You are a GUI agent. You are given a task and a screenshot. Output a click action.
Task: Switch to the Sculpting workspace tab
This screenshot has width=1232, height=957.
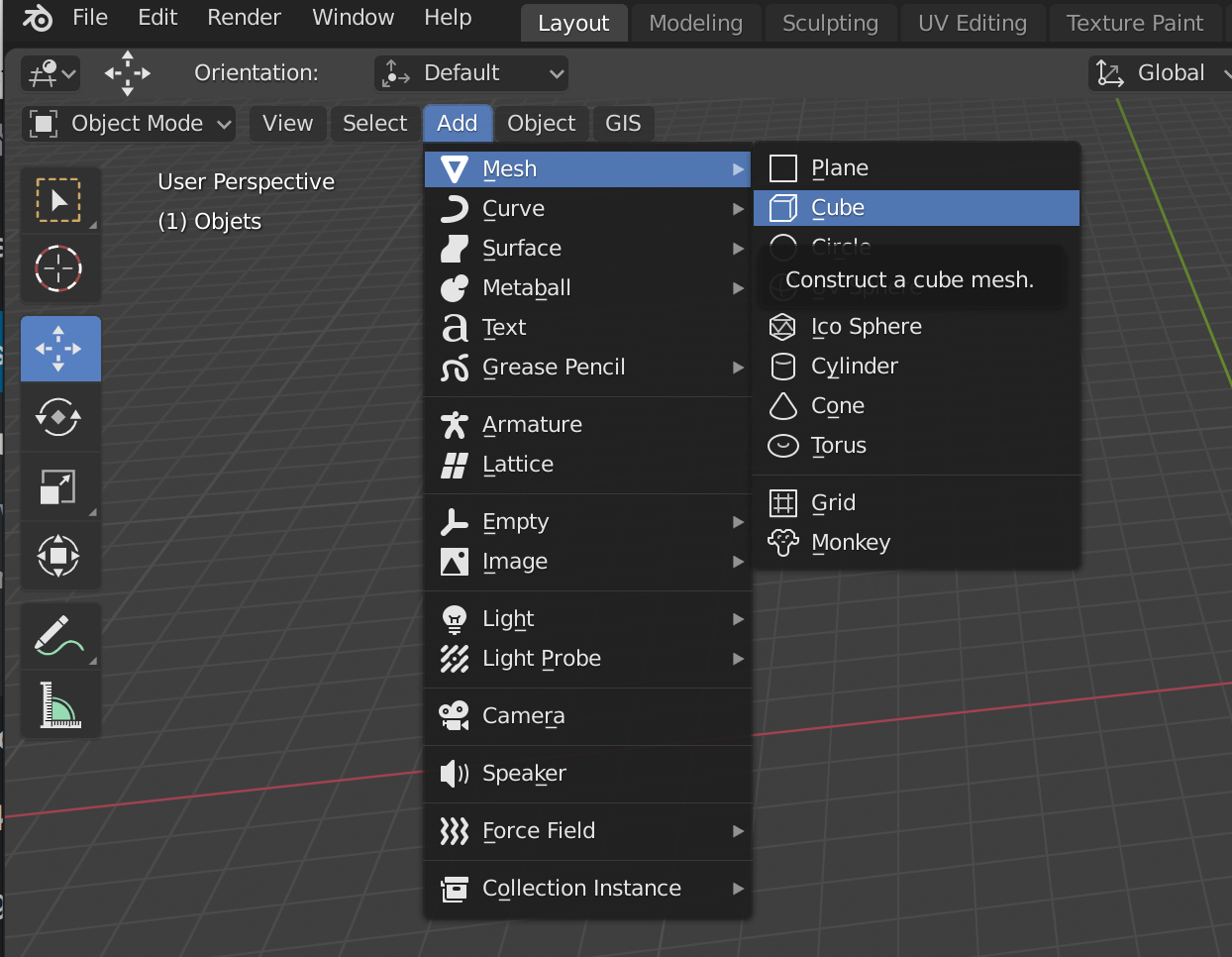pos(830,23)
